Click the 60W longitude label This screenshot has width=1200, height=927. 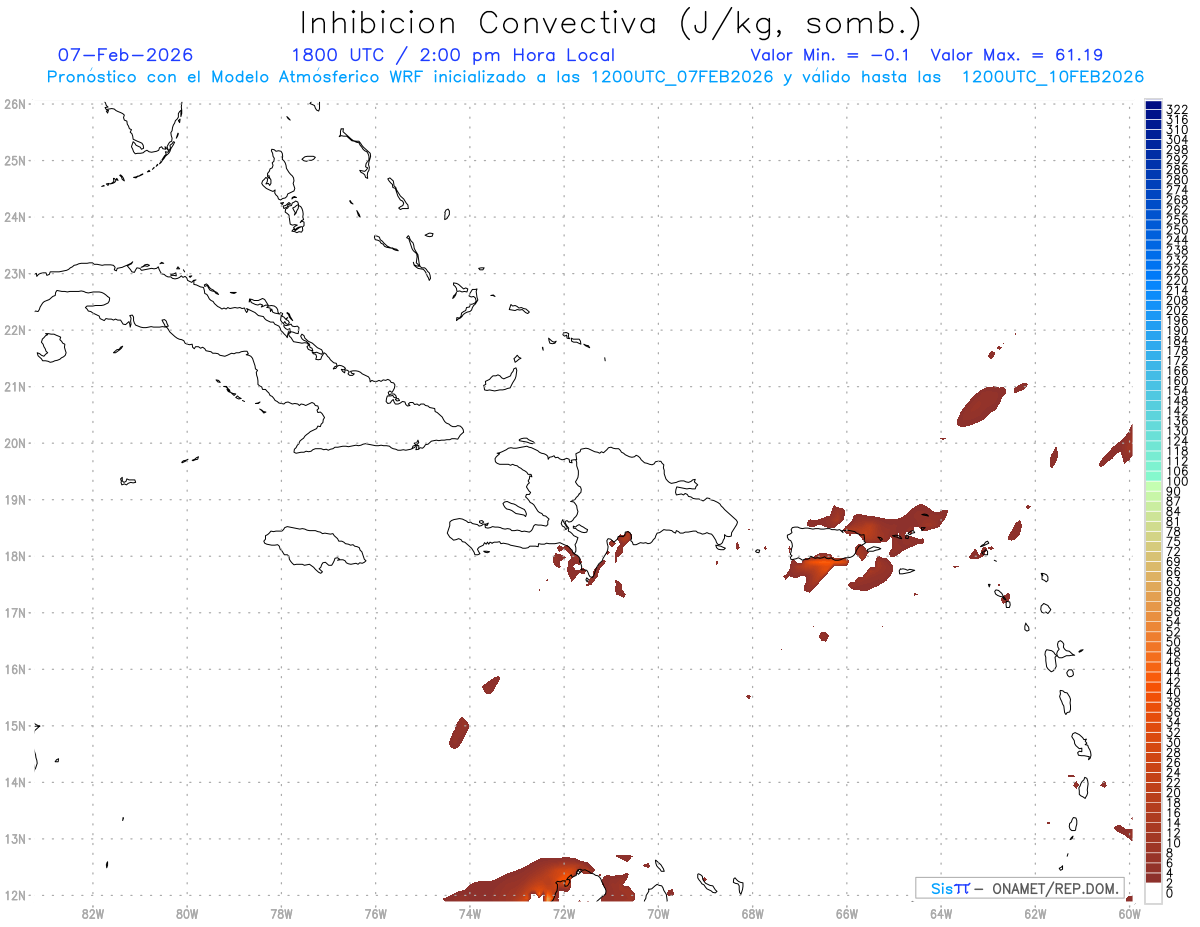[x=1130, y=912]
